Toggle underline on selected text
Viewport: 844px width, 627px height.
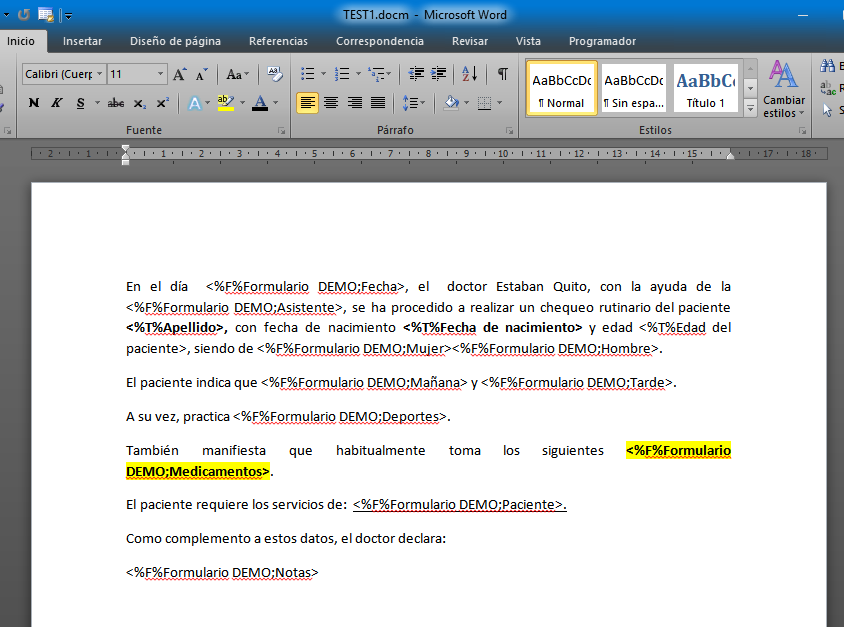point(80,102)
